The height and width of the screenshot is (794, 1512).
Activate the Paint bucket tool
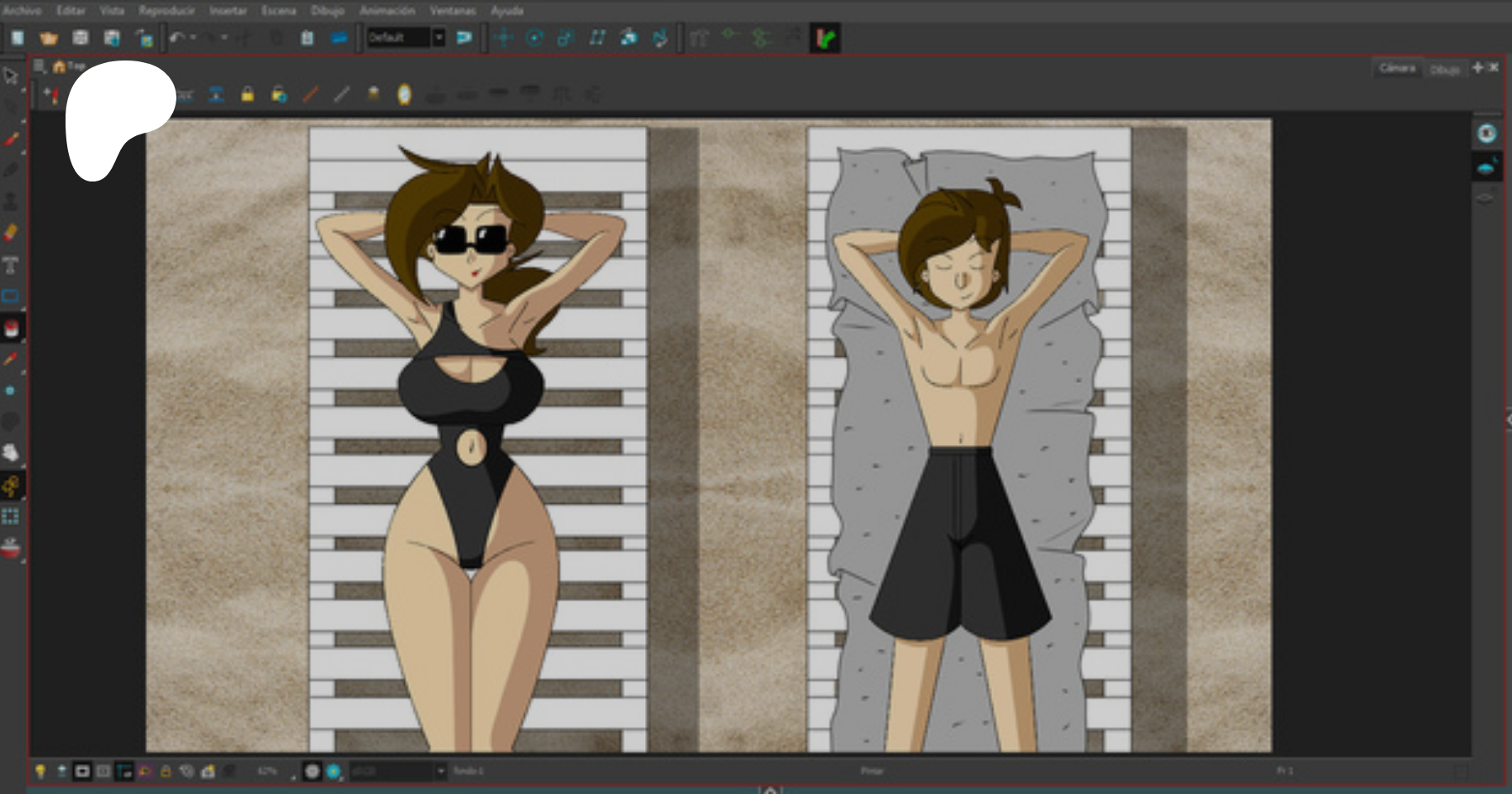tap(11, 329)
